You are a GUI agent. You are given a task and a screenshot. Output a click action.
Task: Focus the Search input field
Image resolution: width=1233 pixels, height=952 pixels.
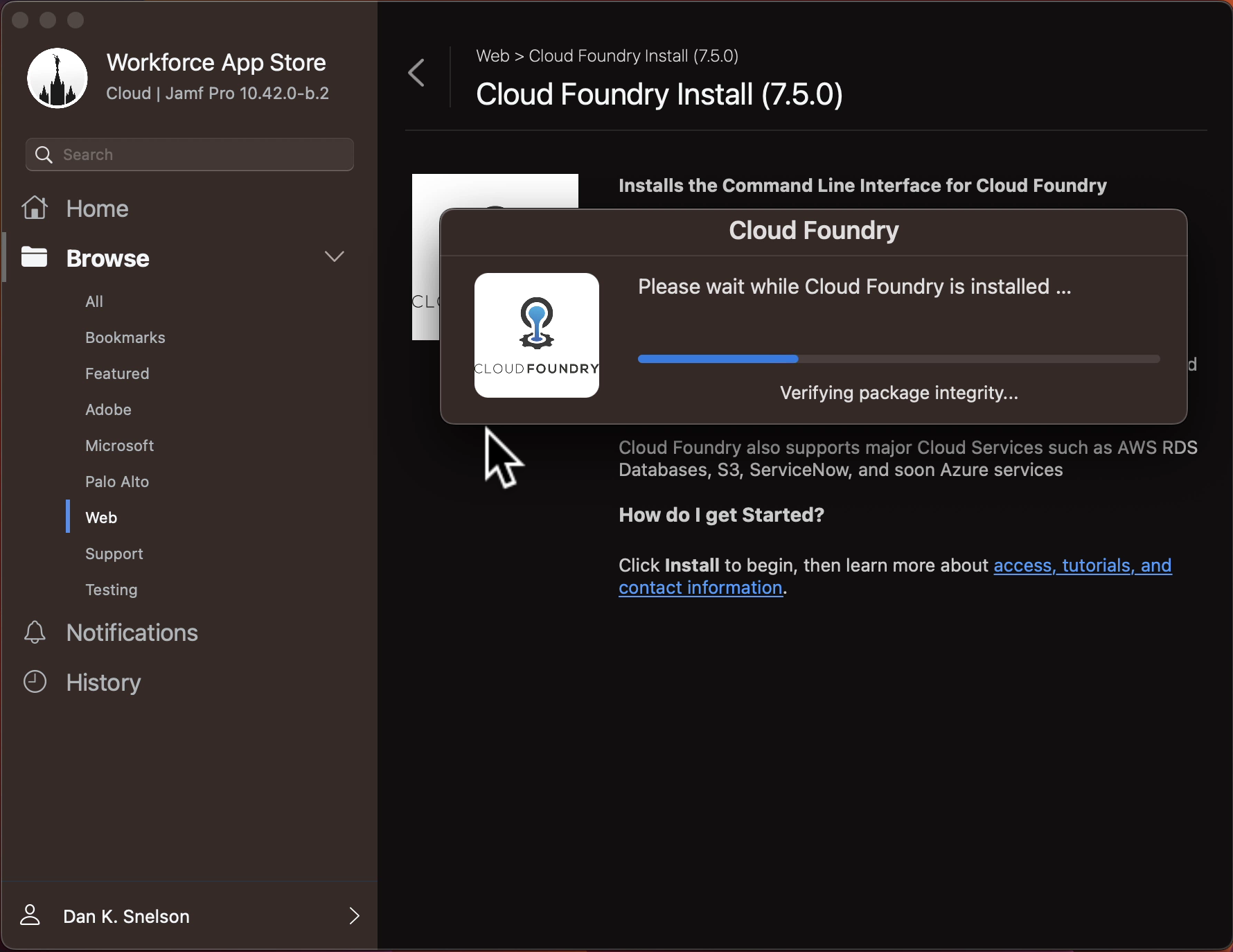[x=190, y=155]
